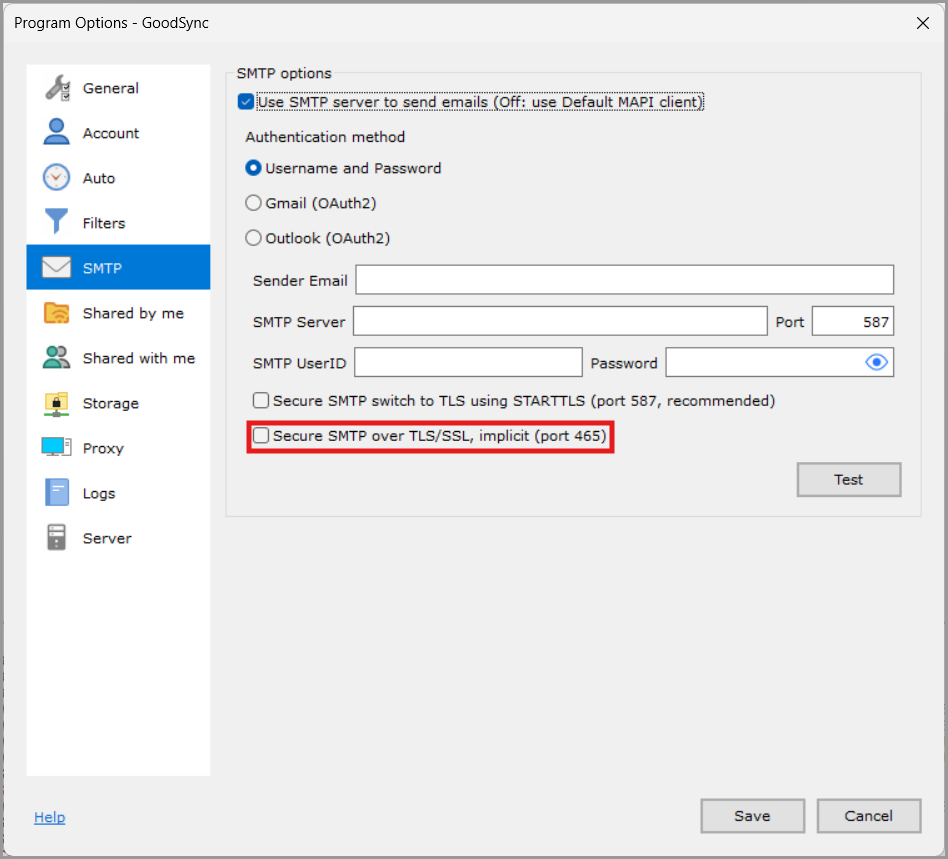Open the General options page
Viewport: 948px width, 859px height.
click(x=118, y=88)
